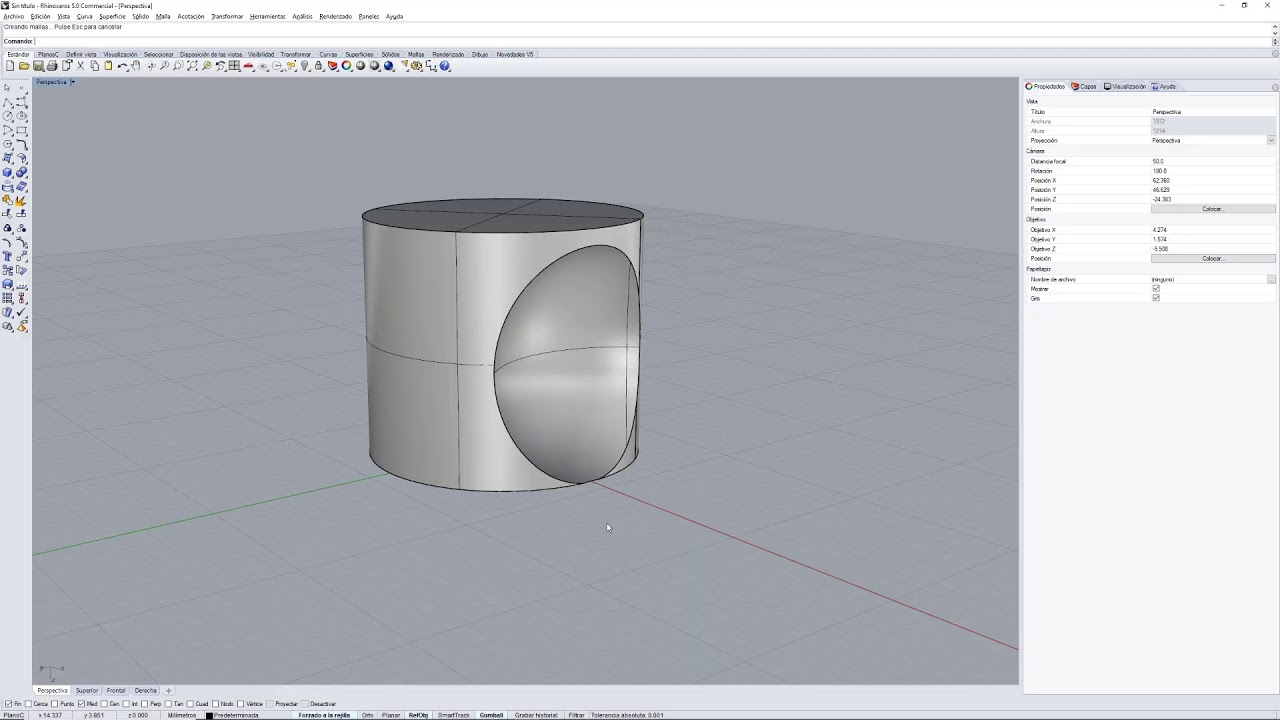Screen dimensions: 1280x720
Task: Click the Comando input field
Action: click(653, 41)
